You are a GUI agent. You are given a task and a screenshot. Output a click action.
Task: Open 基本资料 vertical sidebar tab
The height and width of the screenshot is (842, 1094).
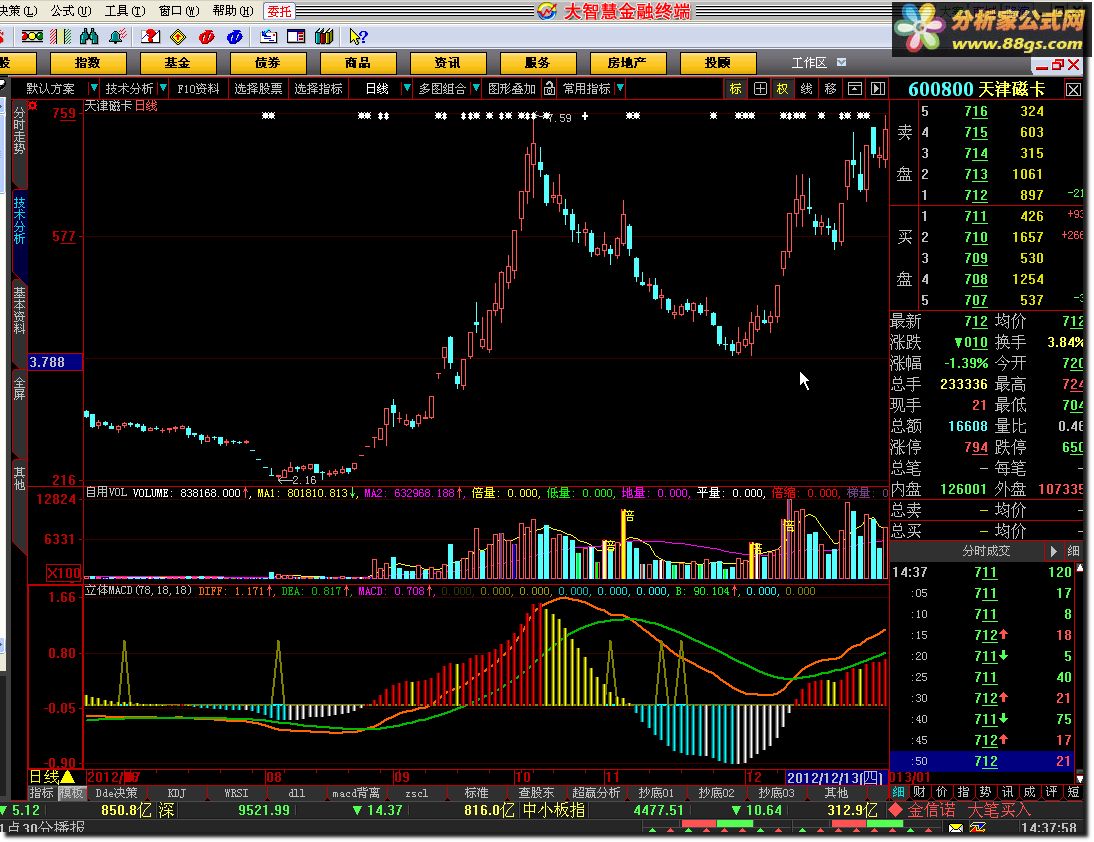click(19, 310)
